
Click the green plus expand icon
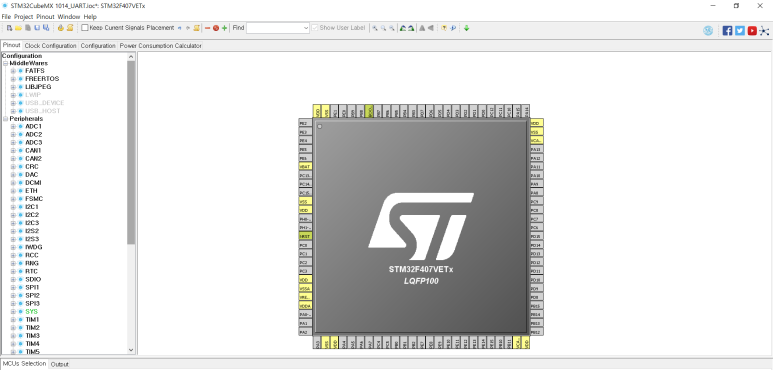(x=225, y=28)
